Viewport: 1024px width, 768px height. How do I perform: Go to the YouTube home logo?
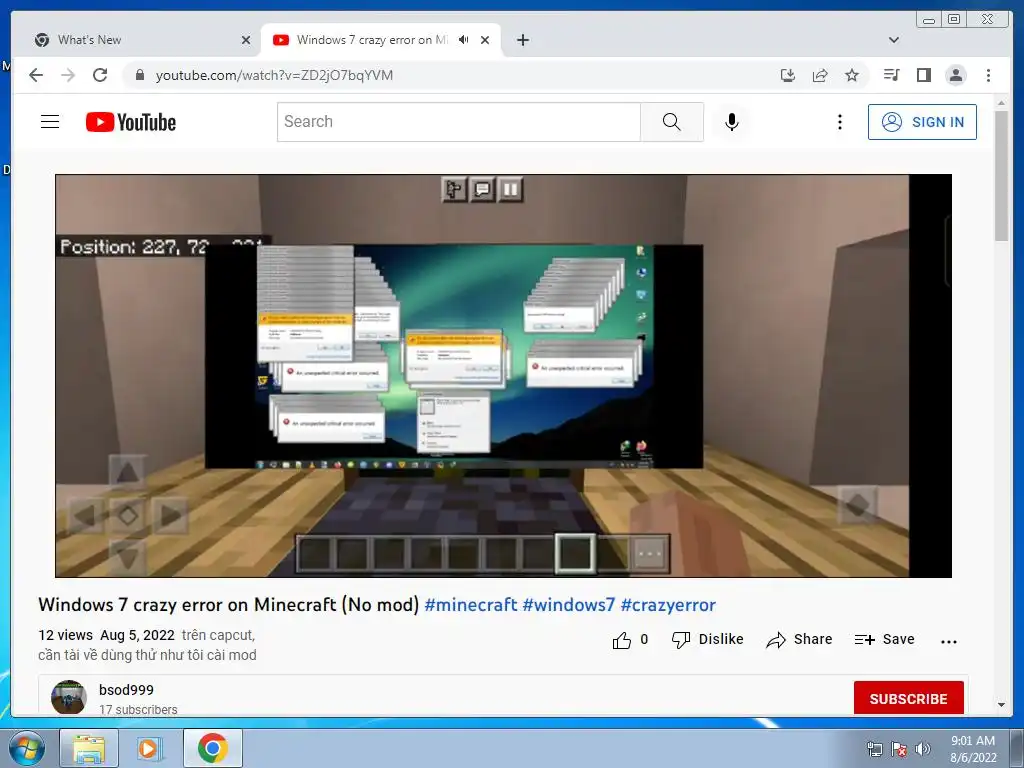point(131,122)
